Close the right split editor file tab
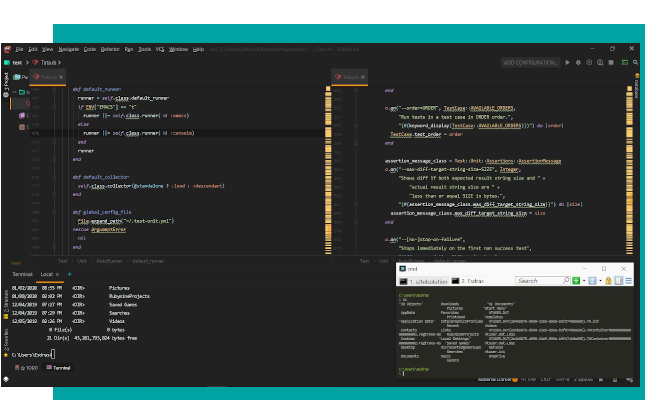The image size is (645, 400). (363, 77)
